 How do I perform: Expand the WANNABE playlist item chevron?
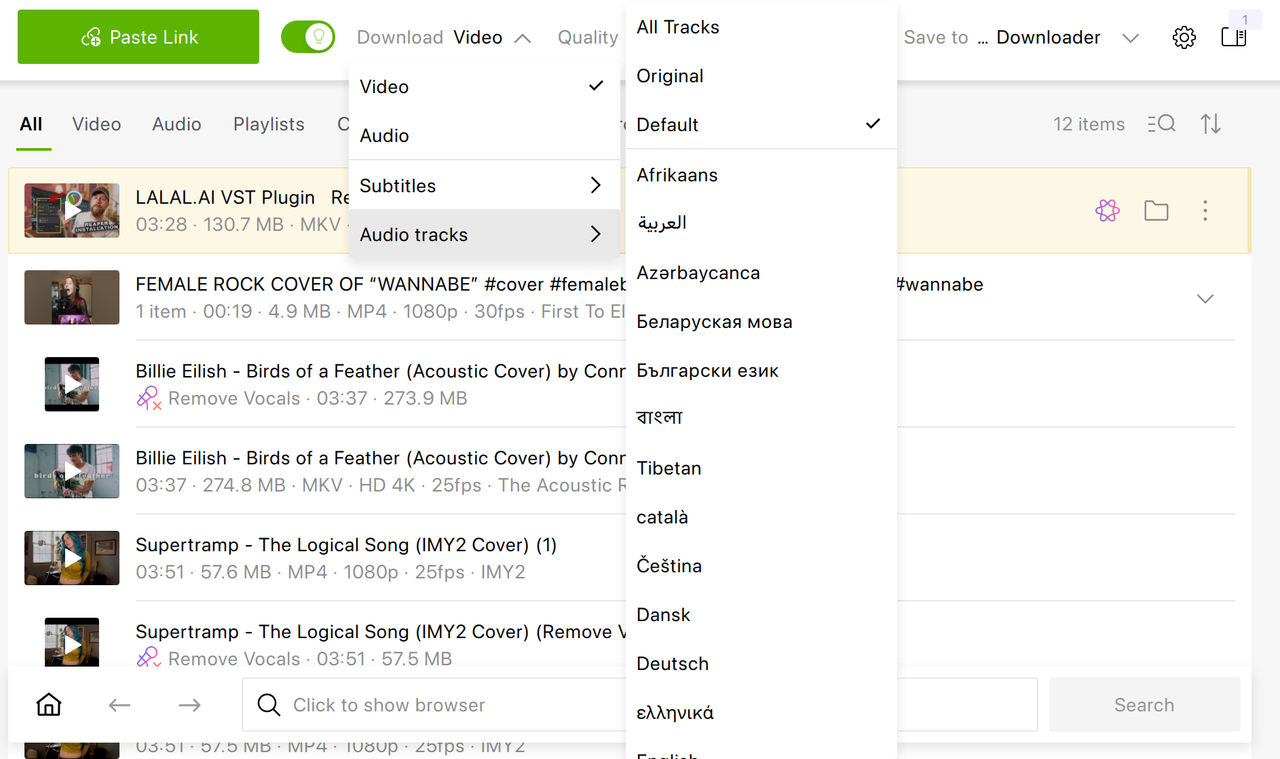tap(1205, 298)
